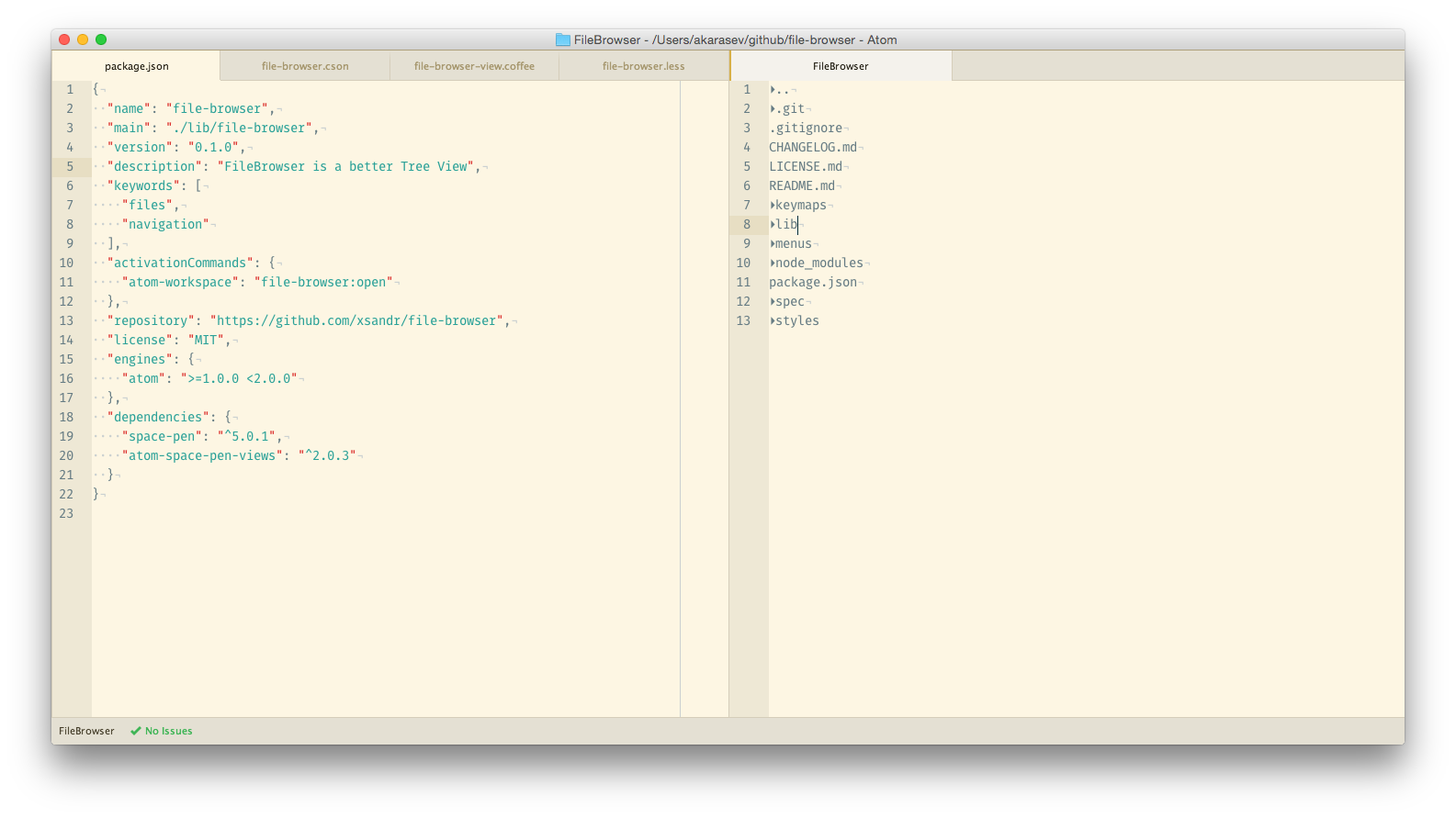
Task: Click the "^2.0.3" version value
Action: (327, 455)
